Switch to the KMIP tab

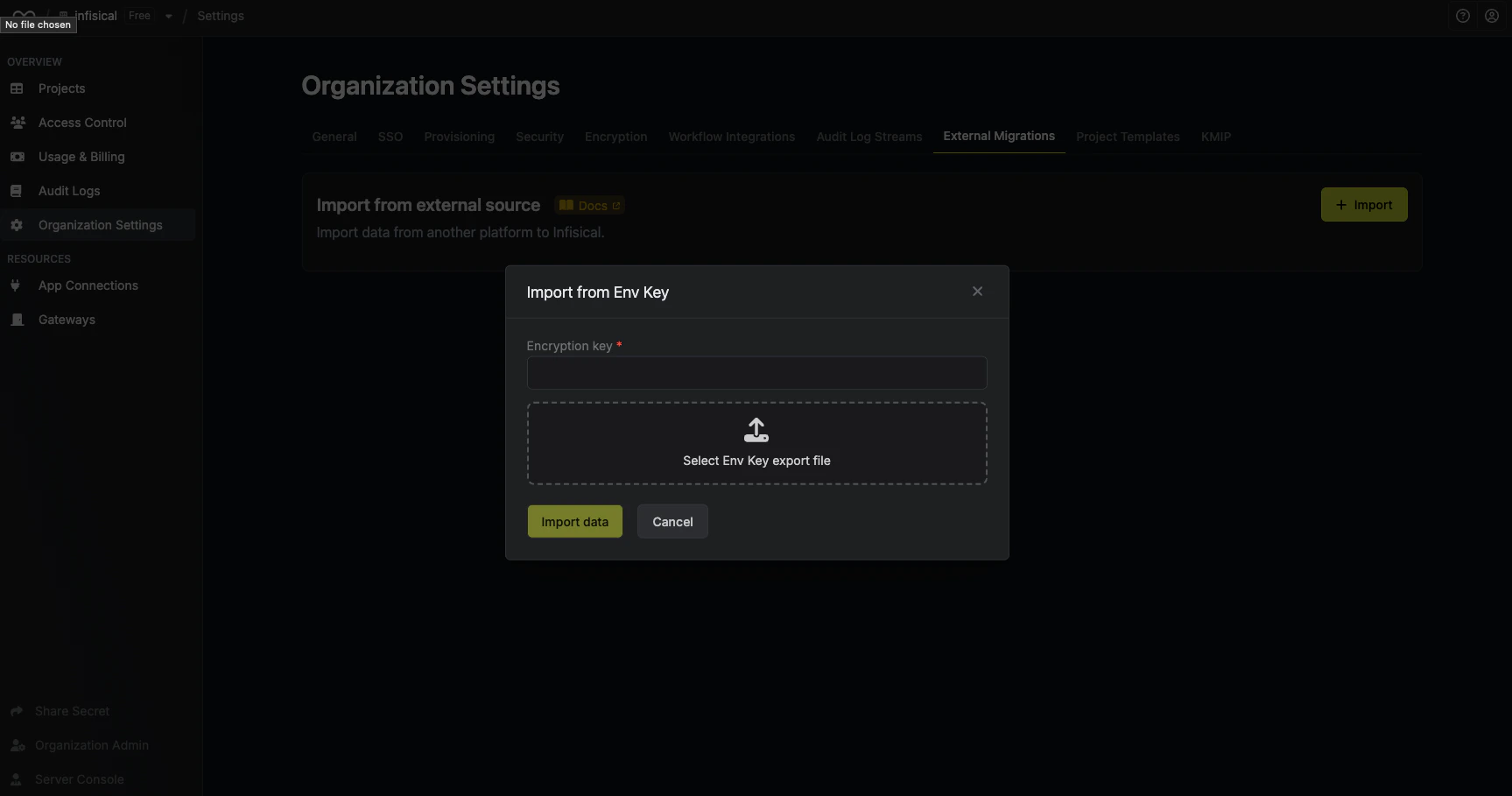tap(1216, 137)
